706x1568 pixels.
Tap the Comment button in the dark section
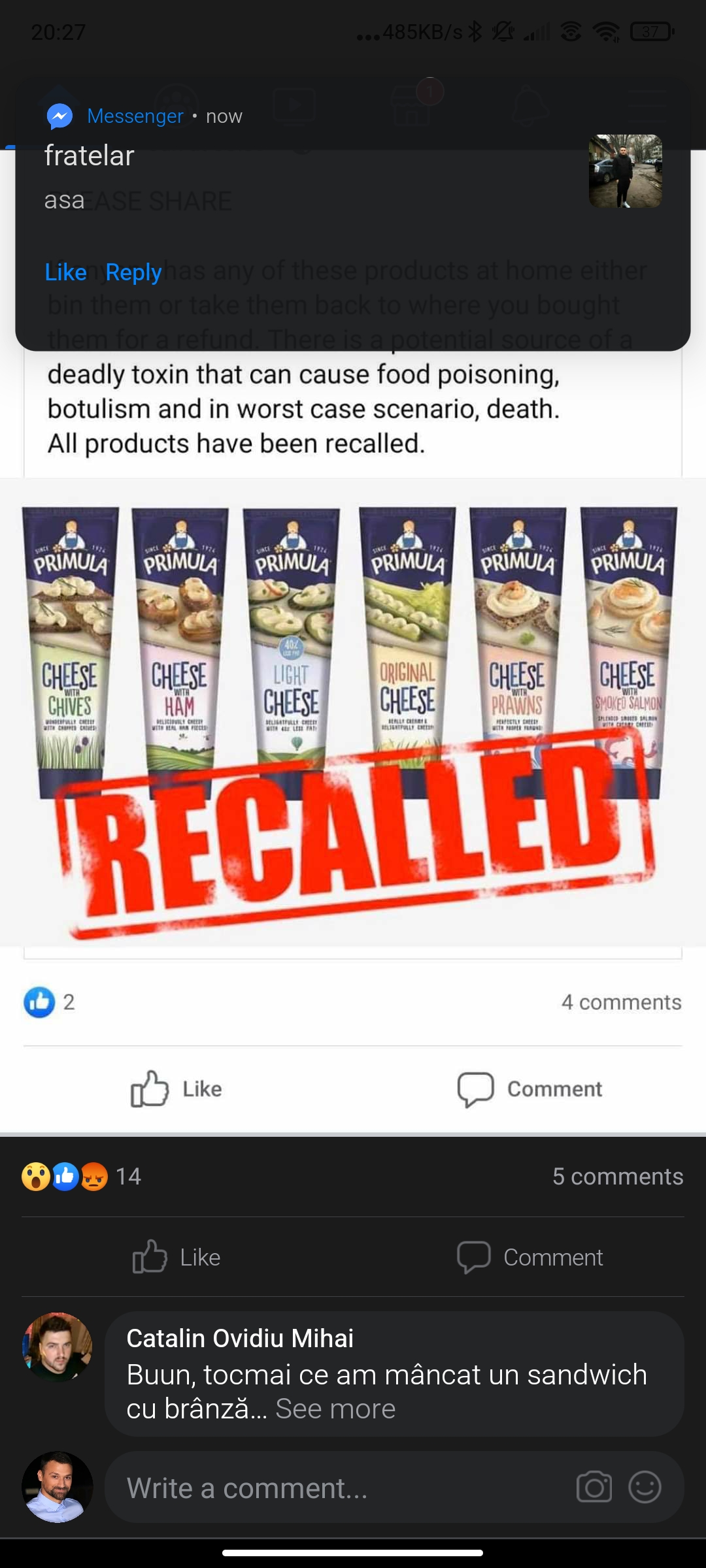[529, 1257]
